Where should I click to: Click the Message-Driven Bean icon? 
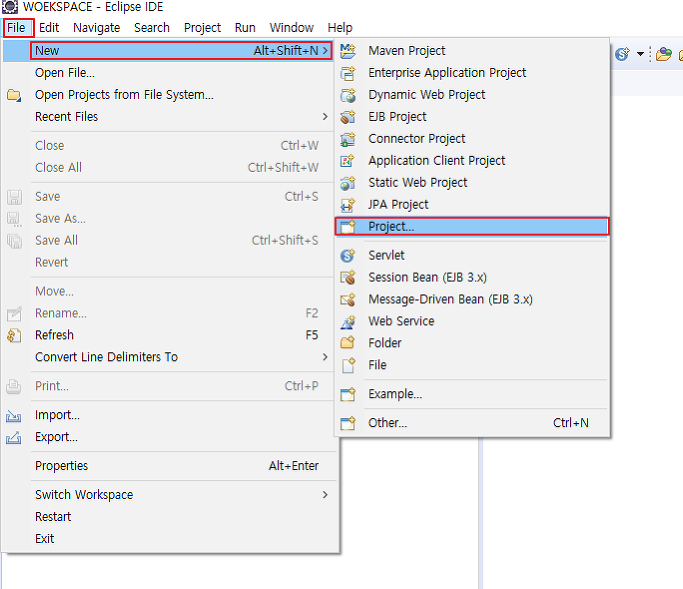point(348,299)
